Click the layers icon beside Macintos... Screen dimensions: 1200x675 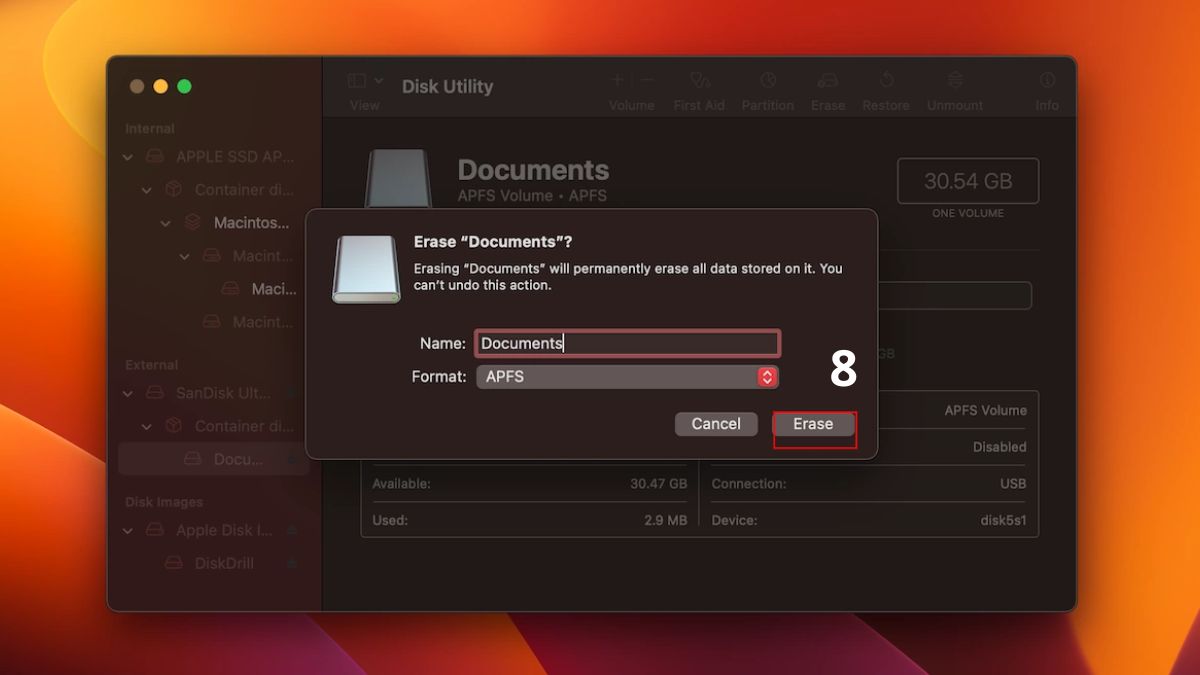[x=193, y=223]
